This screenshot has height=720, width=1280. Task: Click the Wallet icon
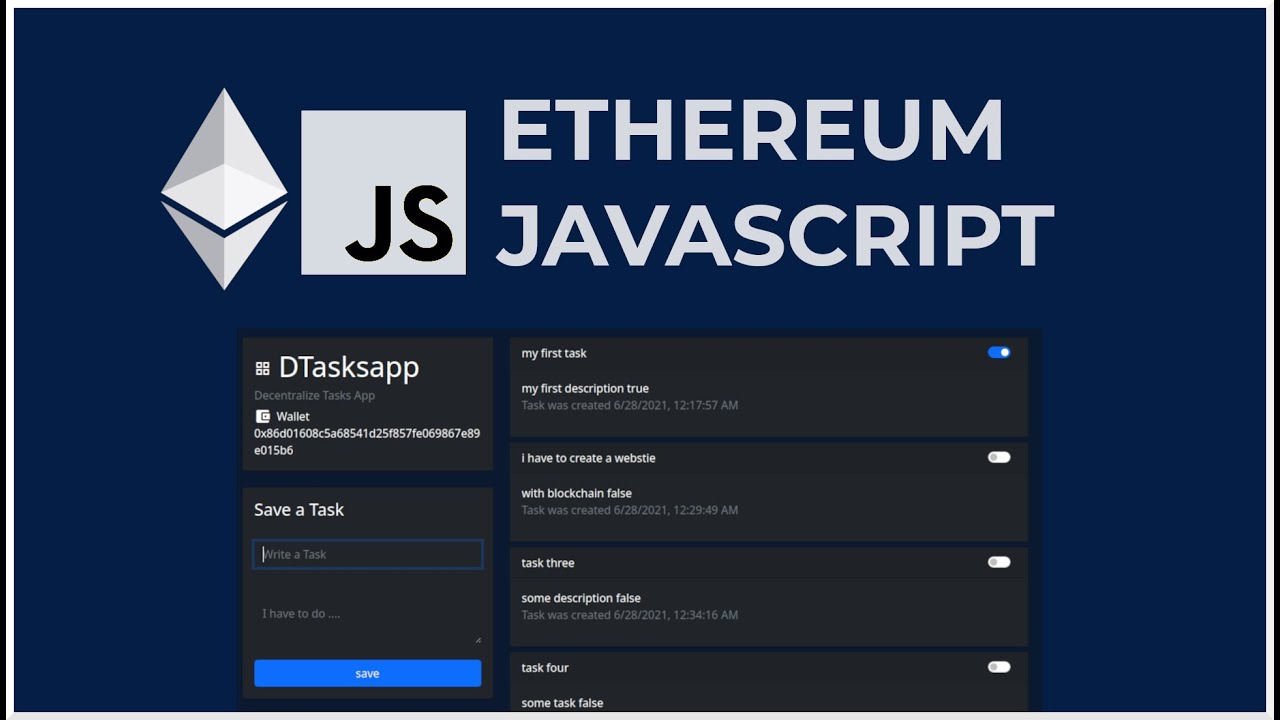[x=263, y=416]
